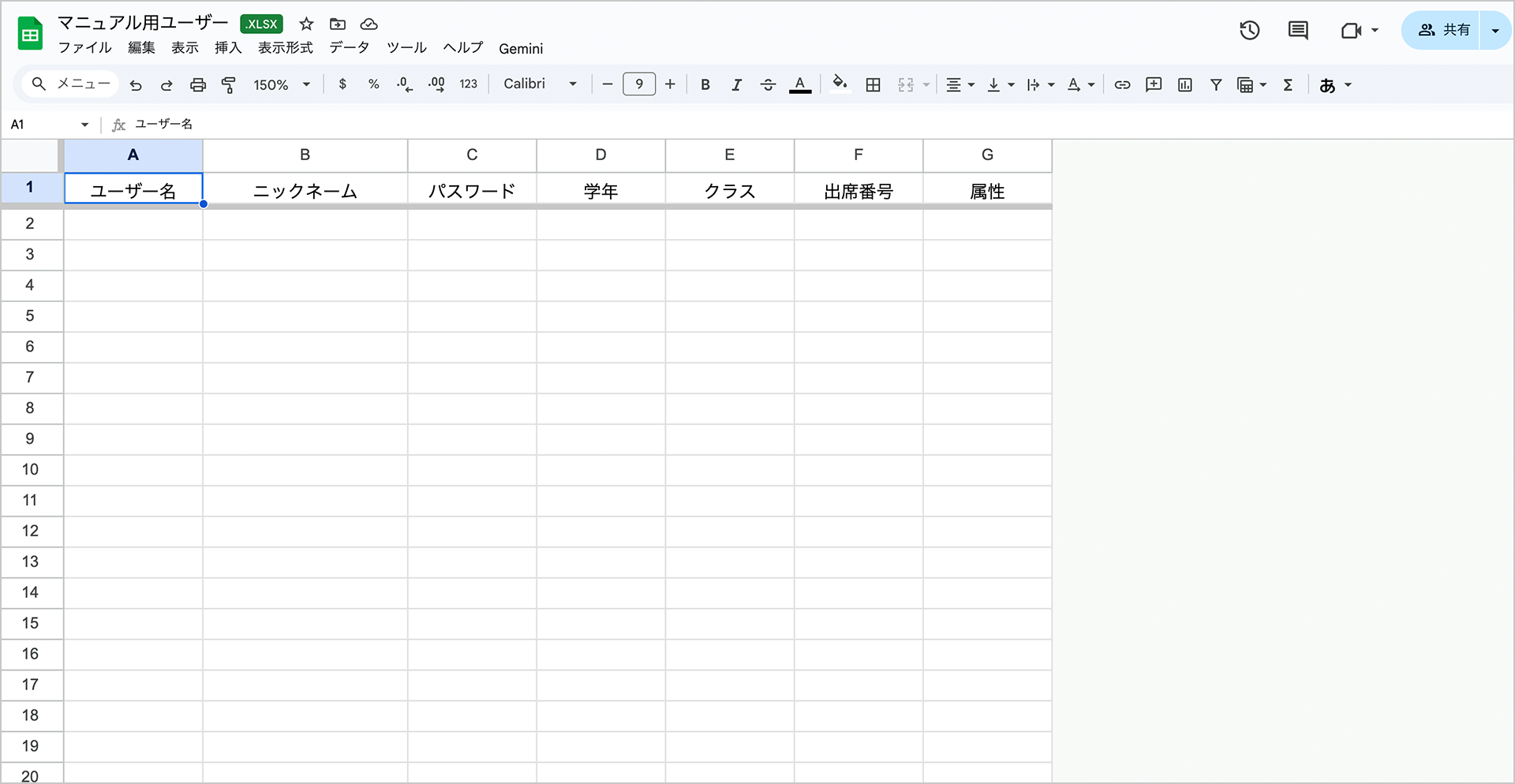Open the 150% zoom dropdown
This screenshot has height=784, width=1515.
click(282, 85)
